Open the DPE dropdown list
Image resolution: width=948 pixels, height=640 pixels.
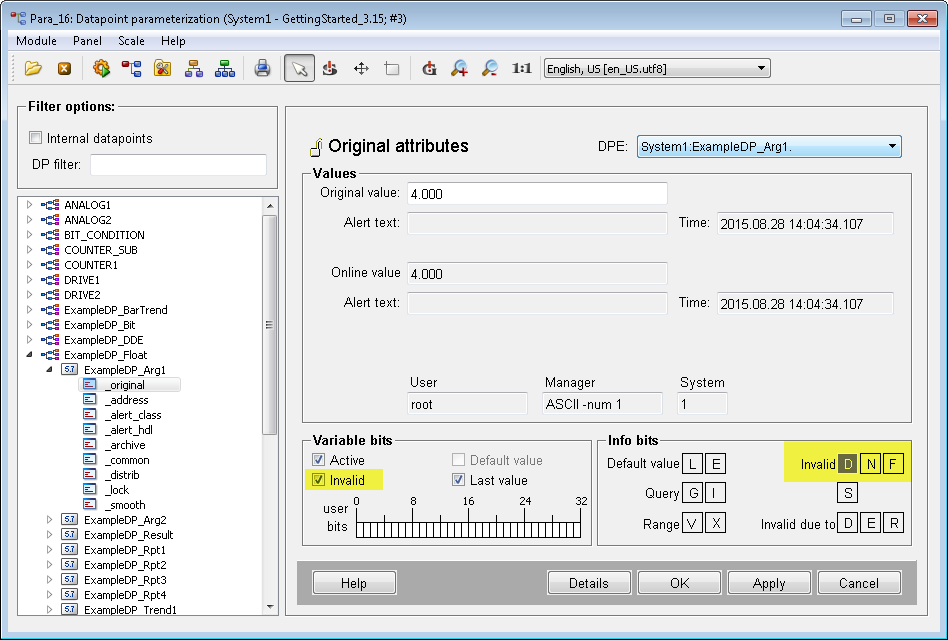[891, 147]
